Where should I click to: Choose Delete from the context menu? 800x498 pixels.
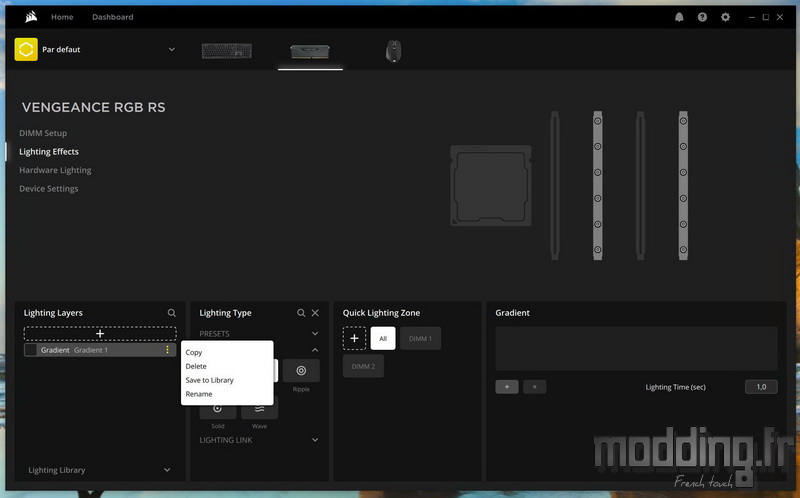(x=196, y=366)
